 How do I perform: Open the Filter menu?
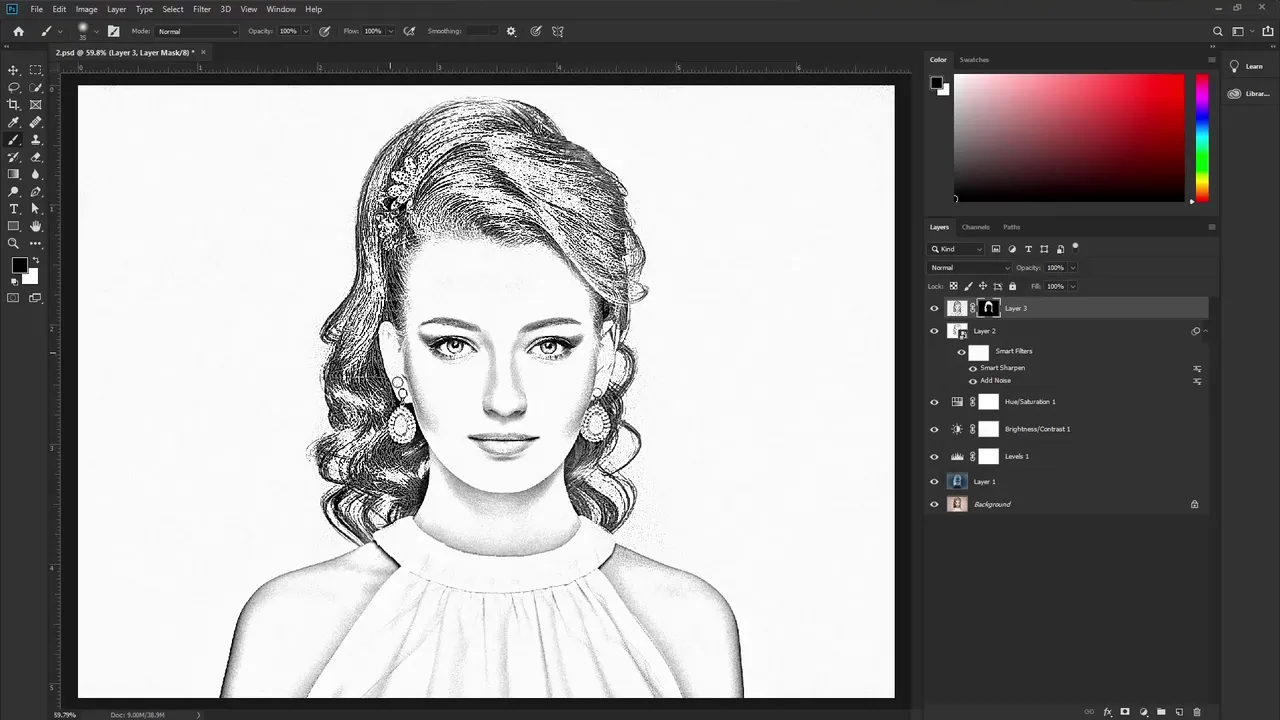click(202, 9)
